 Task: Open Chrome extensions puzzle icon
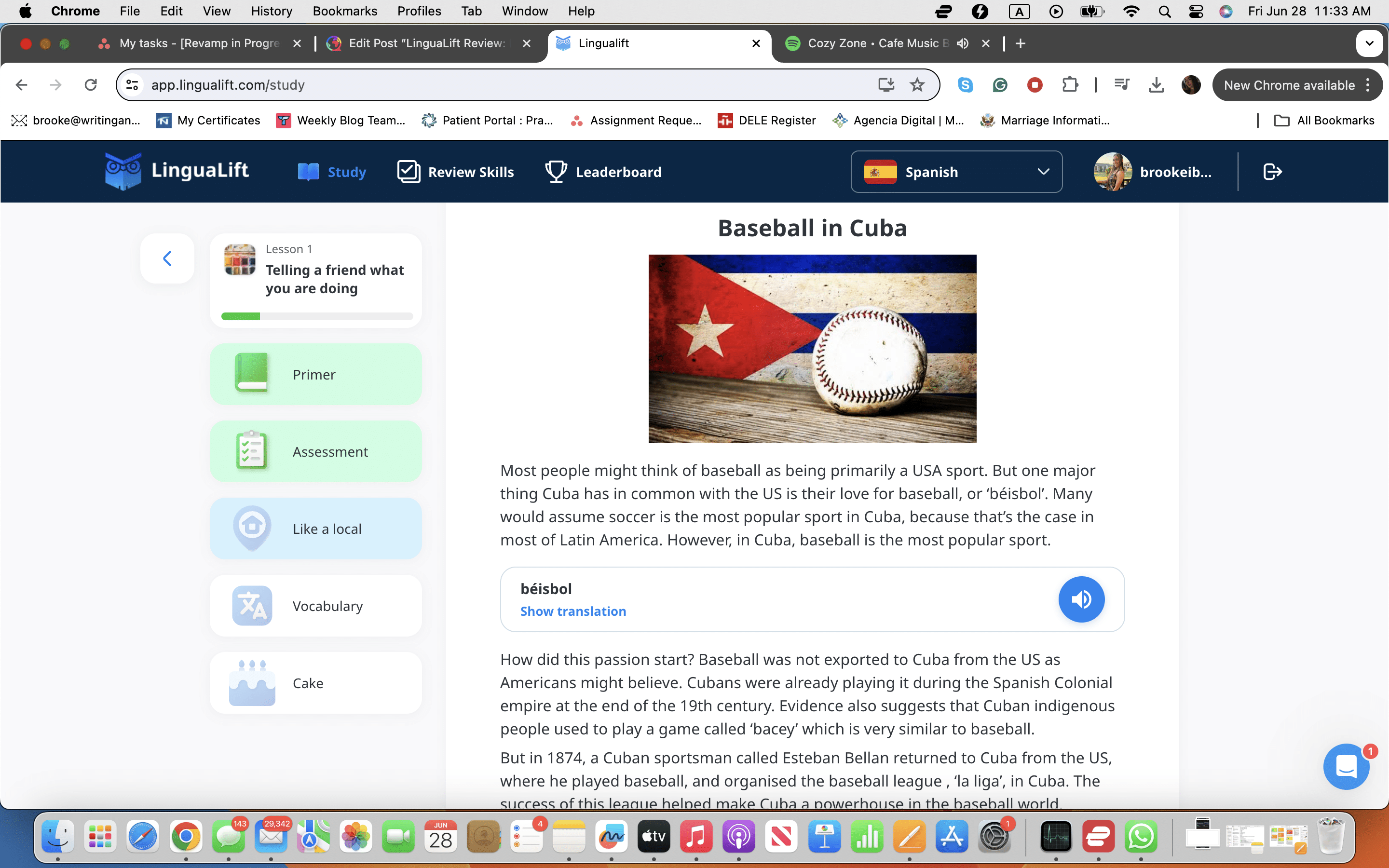[1070, 85]
